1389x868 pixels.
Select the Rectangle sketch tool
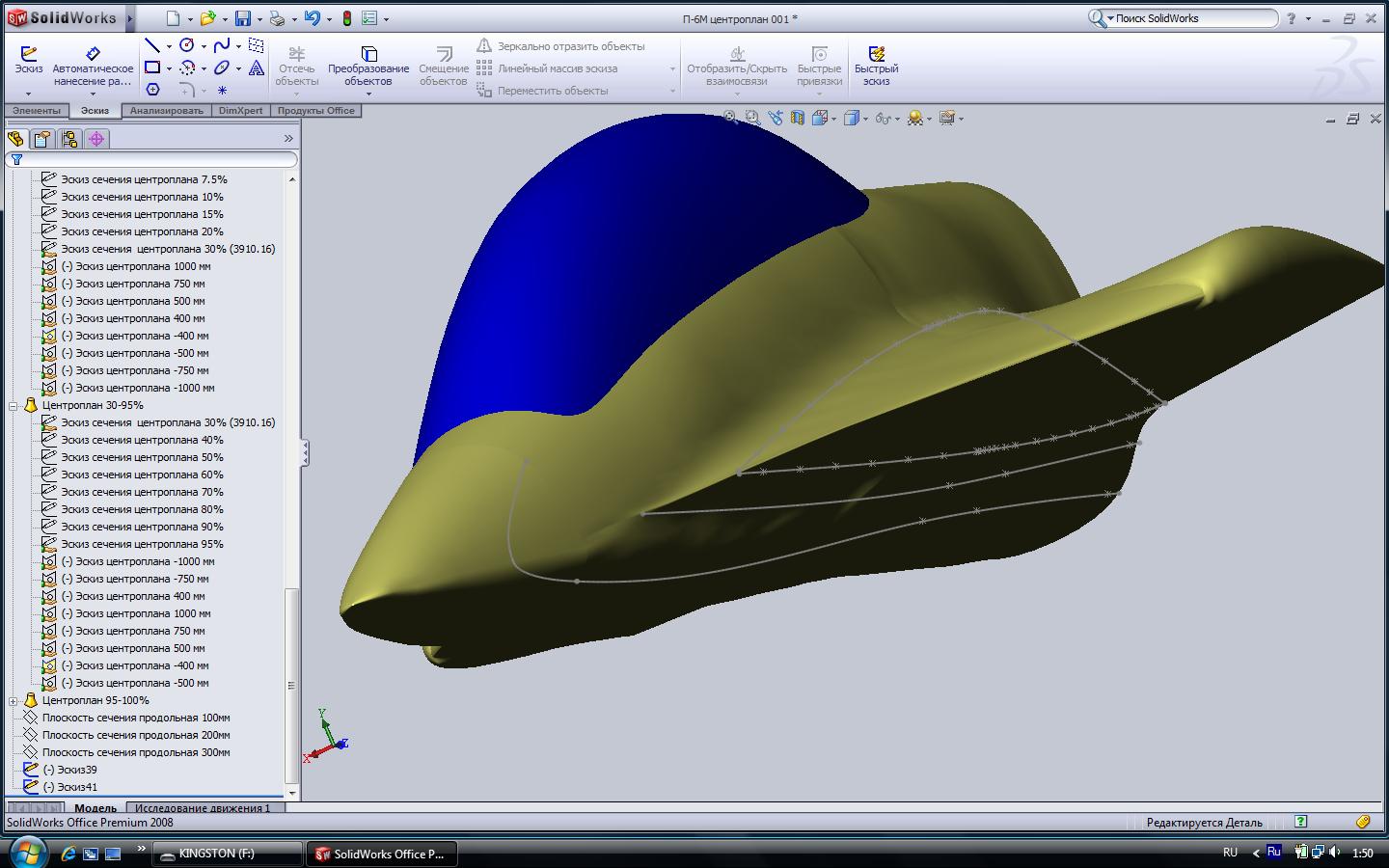coord(152,68)
